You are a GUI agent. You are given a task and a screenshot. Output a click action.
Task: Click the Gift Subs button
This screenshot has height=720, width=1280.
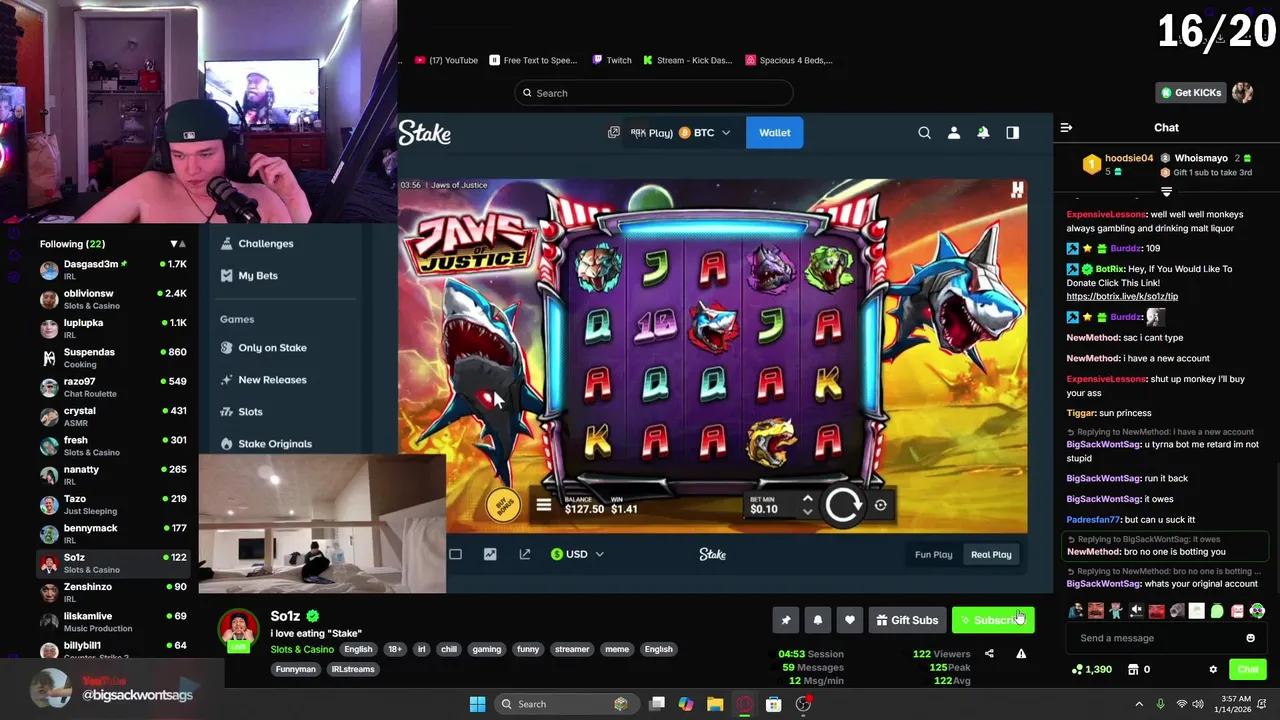tap(907, 620)
